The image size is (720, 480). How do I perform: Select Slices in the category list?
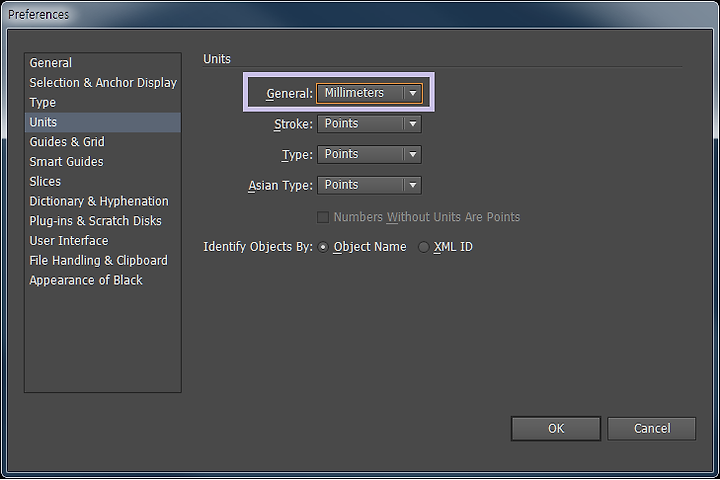pyautogui.click(x=103, y=181)
